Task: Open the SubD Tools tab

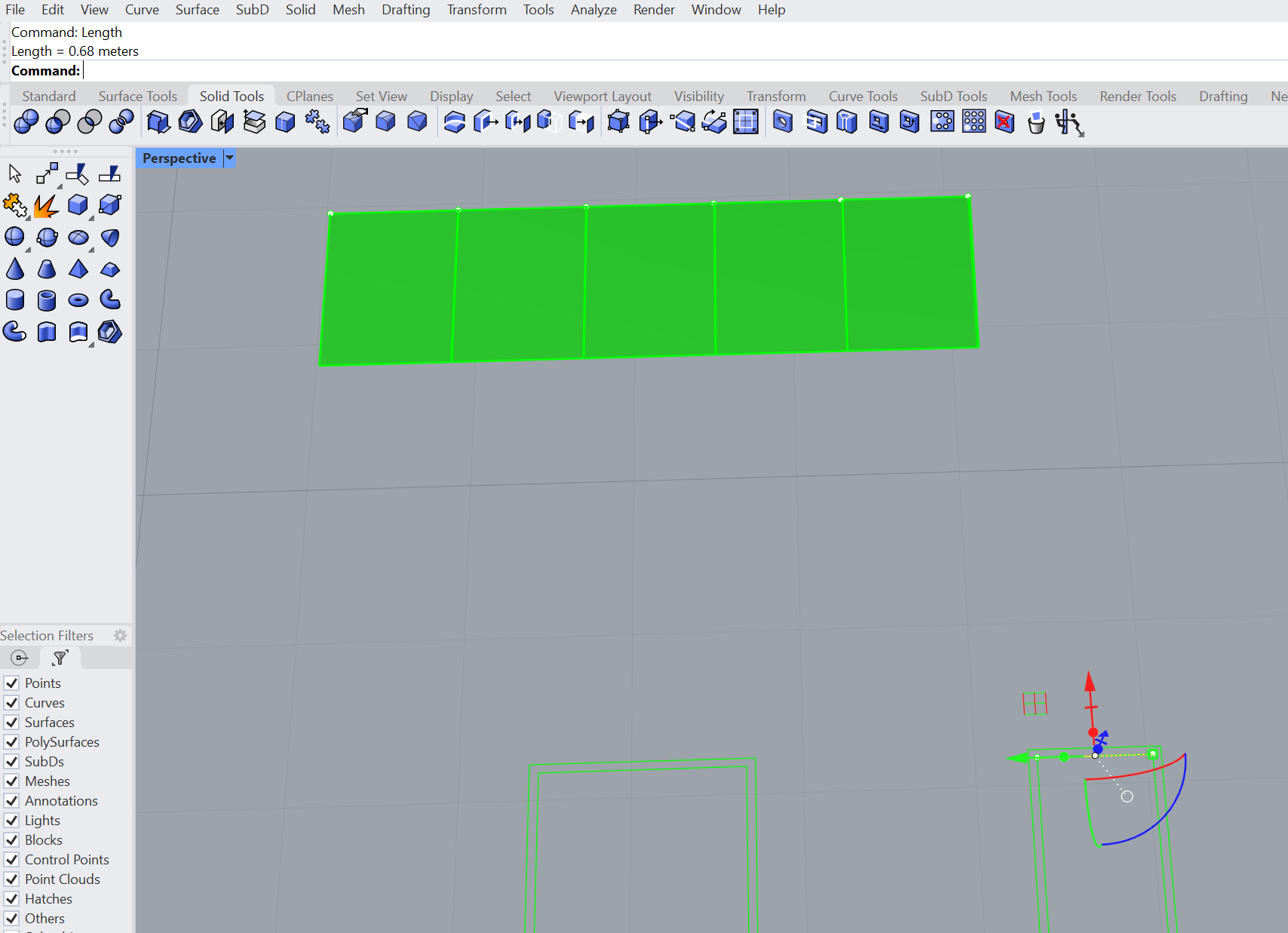Action: (953, 96)
